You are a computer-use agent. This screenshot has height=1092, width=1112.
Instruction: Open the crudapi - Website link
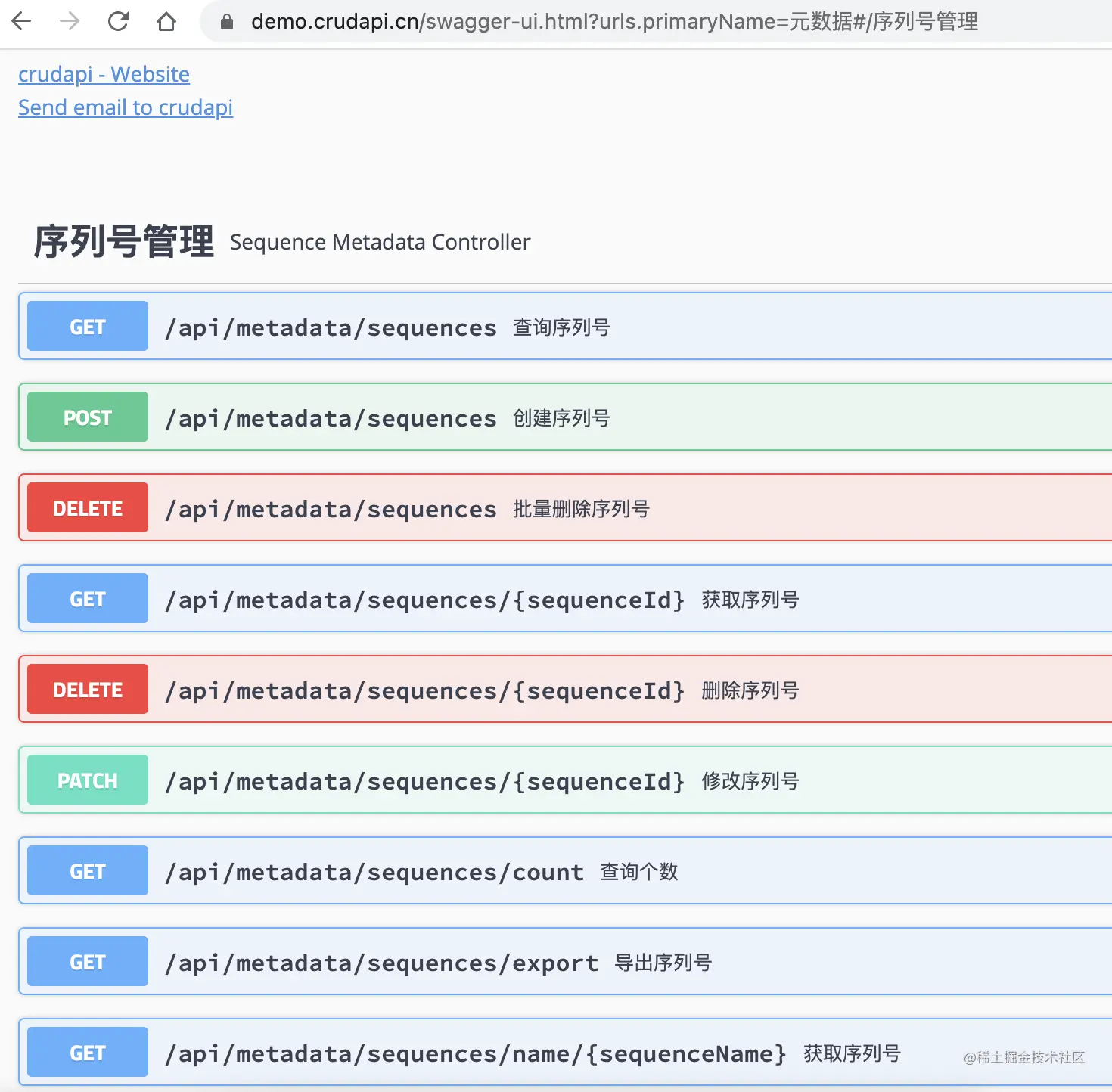click(x=103, y=74)
